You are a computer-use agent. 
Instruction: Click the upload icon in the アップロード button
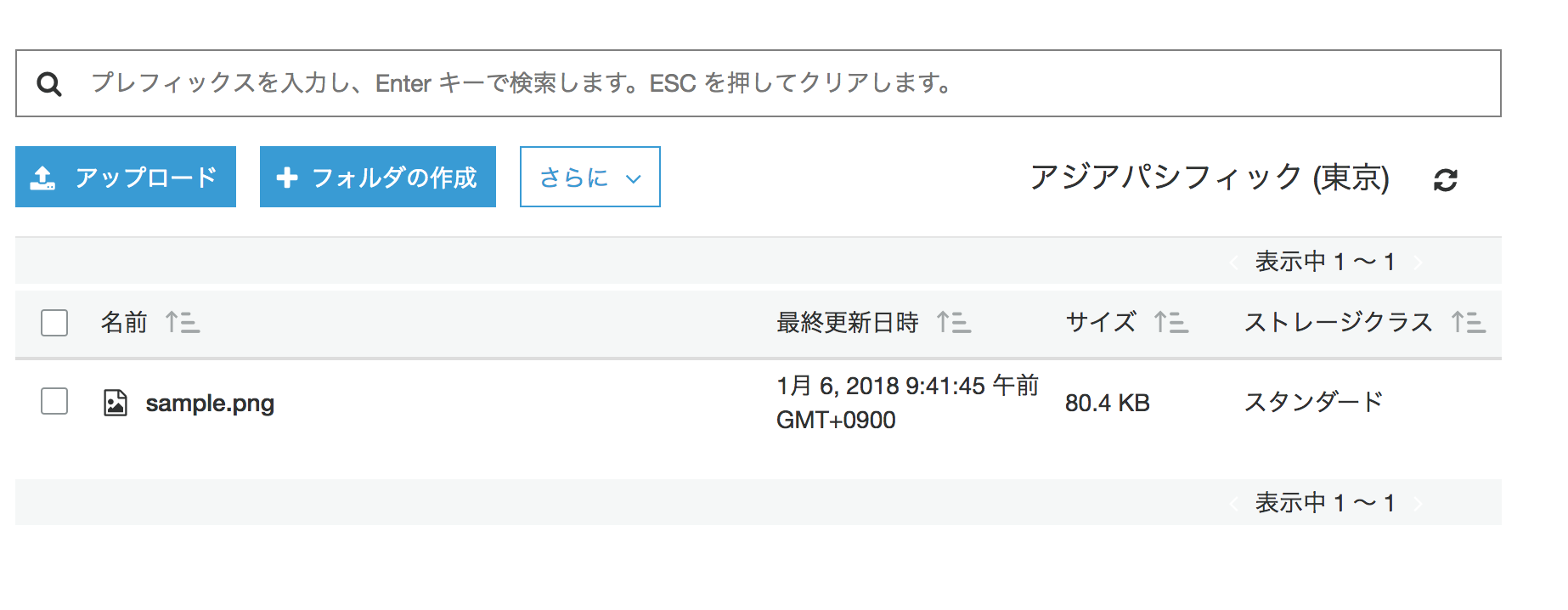(42, 177)
